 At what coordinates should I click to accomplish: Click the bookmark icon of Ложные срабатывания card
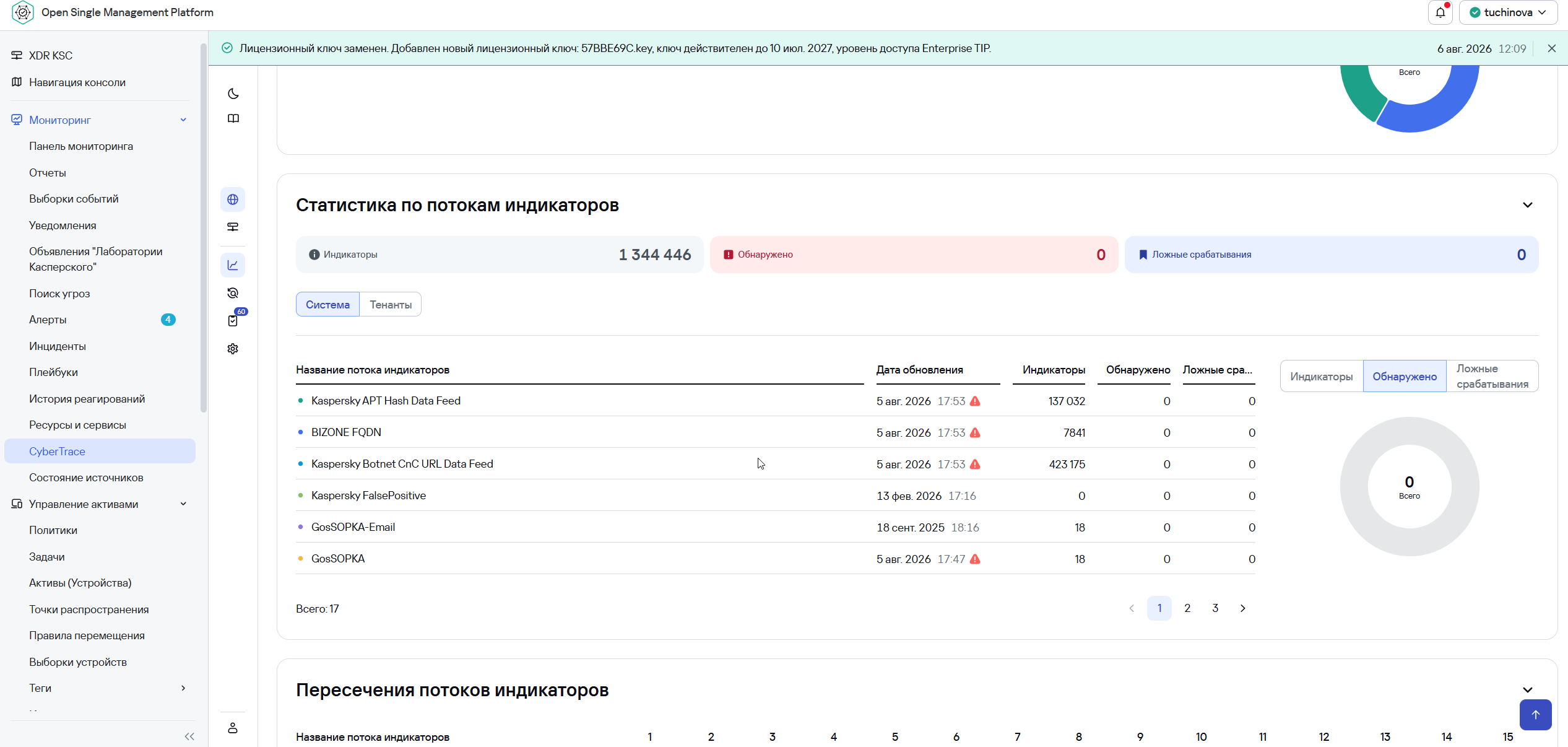1143,255
